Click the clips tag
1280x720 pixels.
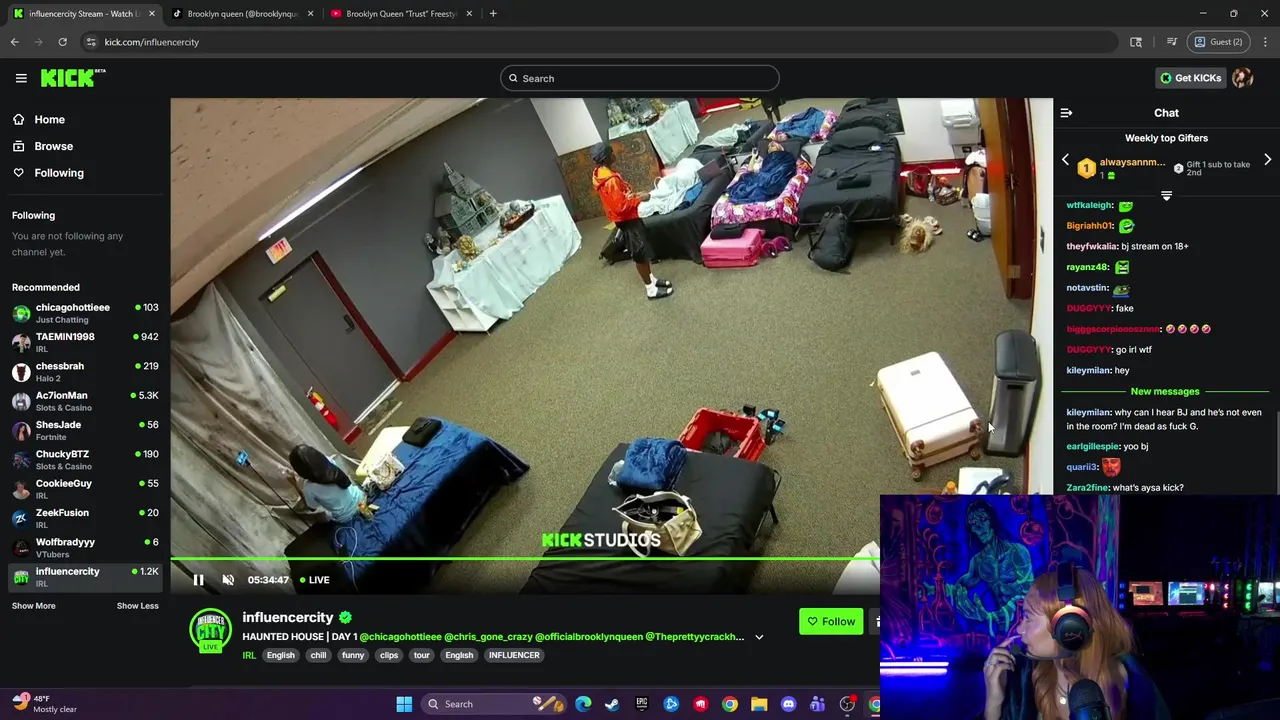click(x=389, y=655)
